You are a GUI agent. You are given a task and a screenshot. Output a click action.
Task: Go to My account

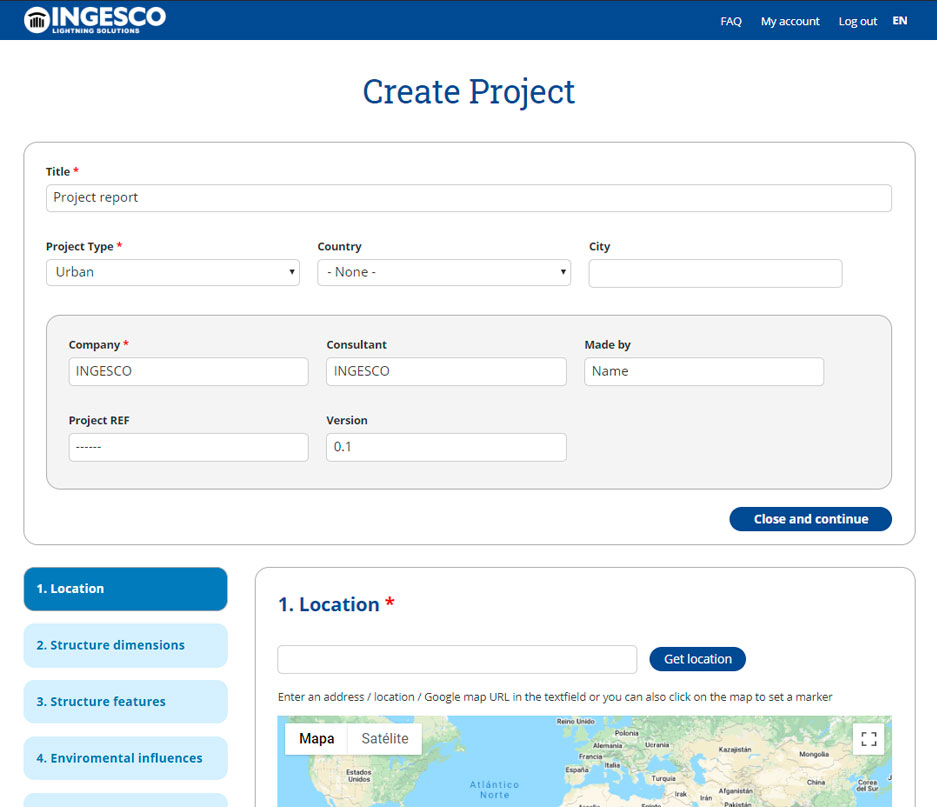[790, 21]
